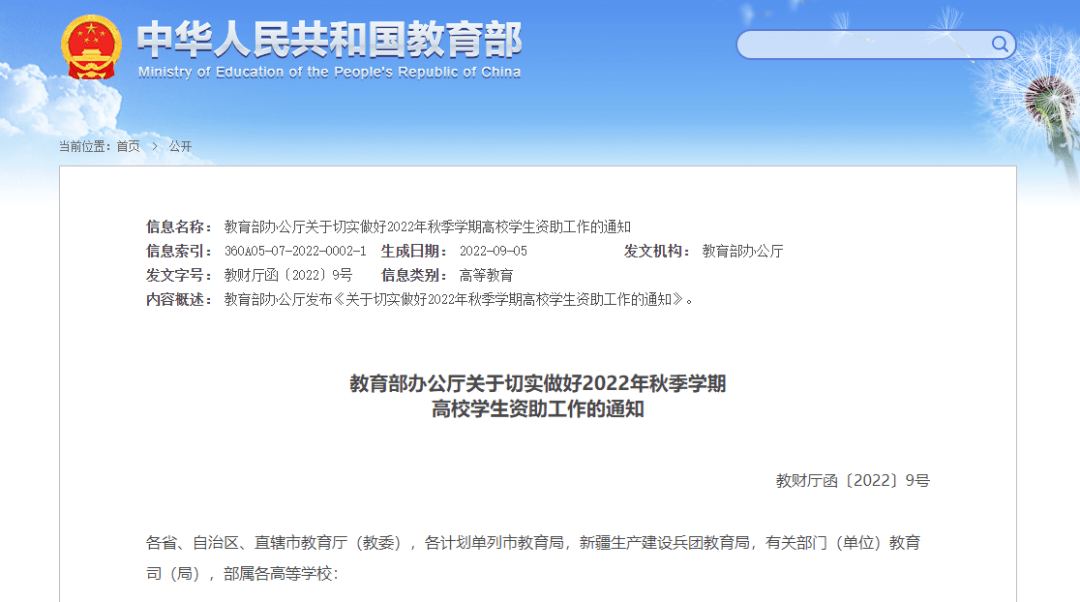Click the 内容概述 summary sentence
This screenshot has height=602, width=1080.
[459, 299]
